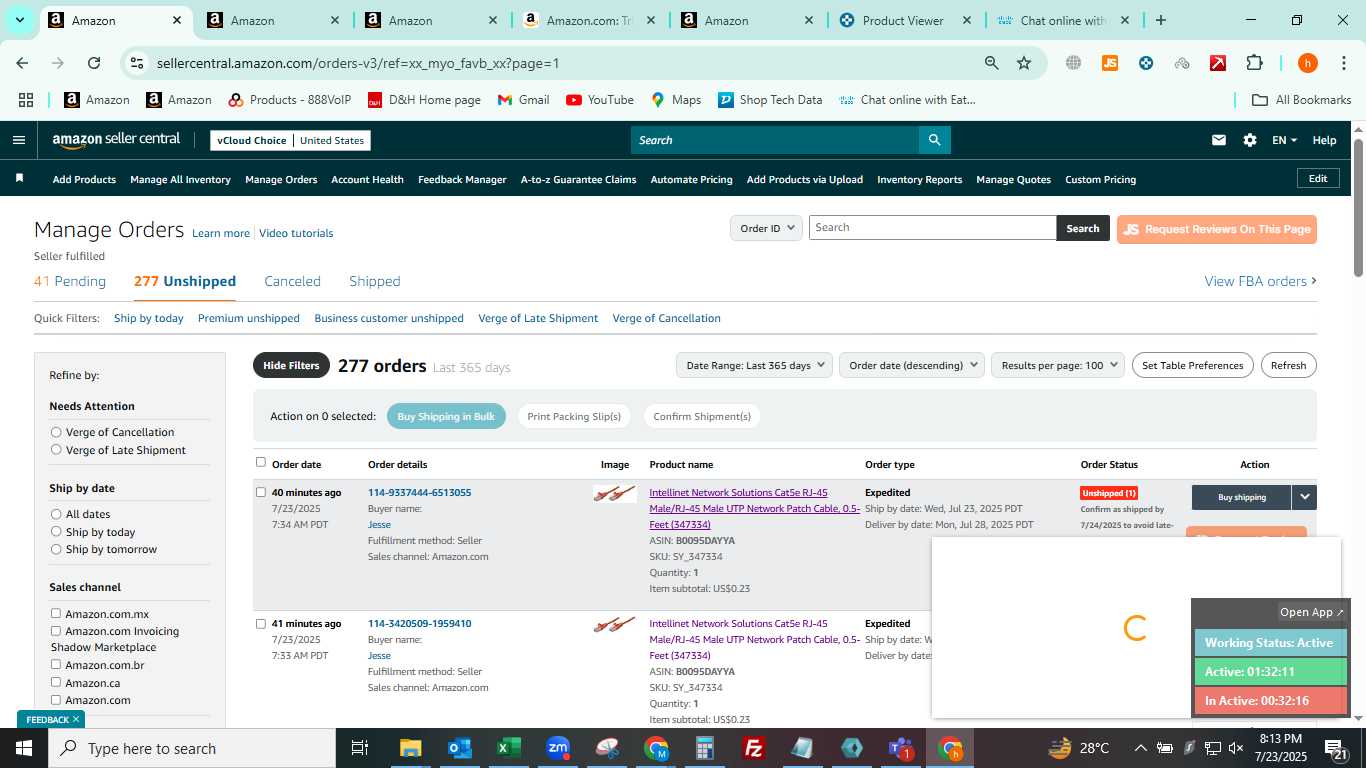The height and width of the screenshot is (768, 1366).
Task: Click the Windows Start button
Action: [x=23, y=748]
